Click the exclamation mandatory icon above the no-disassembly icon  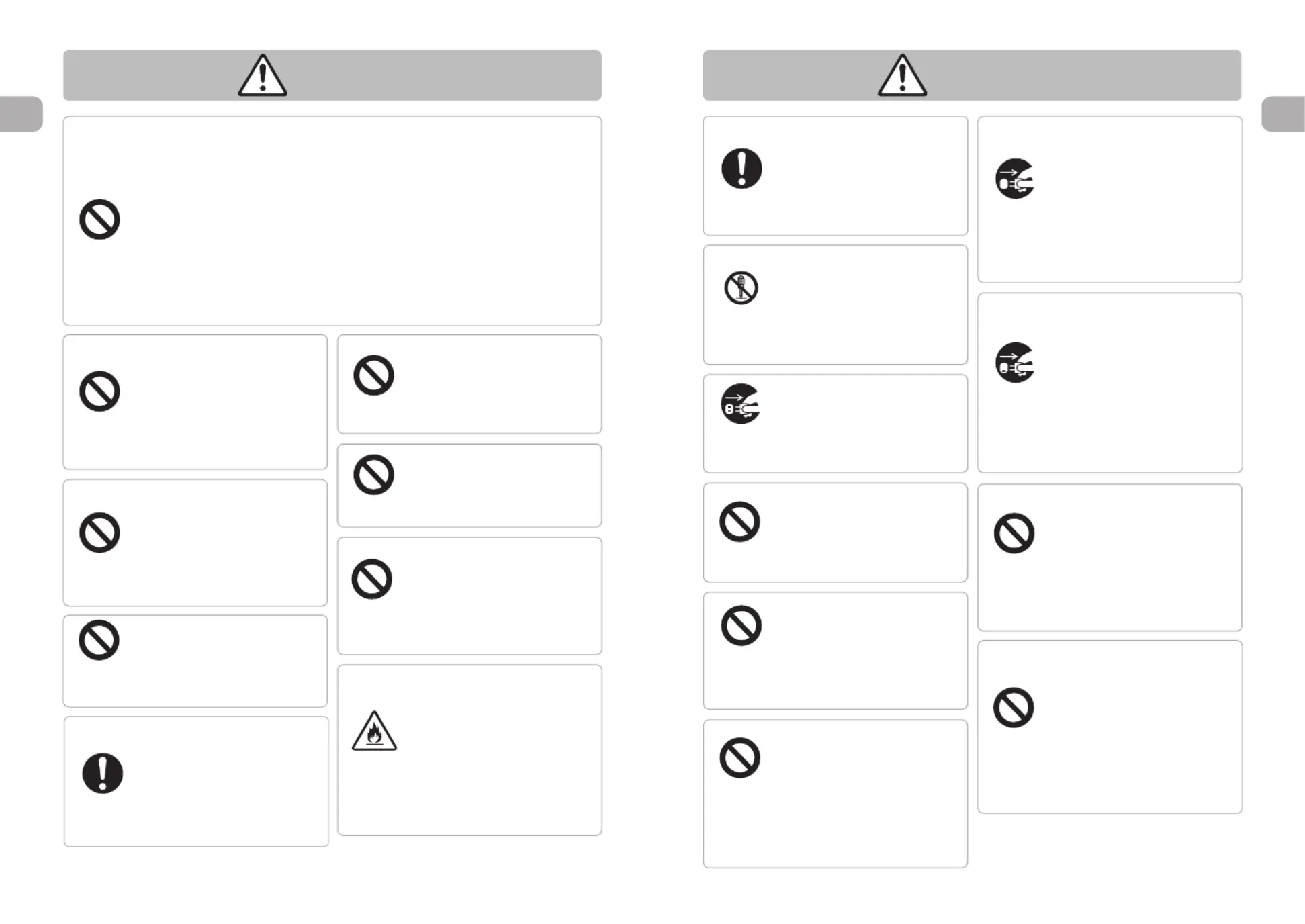[x=741, y=168]
